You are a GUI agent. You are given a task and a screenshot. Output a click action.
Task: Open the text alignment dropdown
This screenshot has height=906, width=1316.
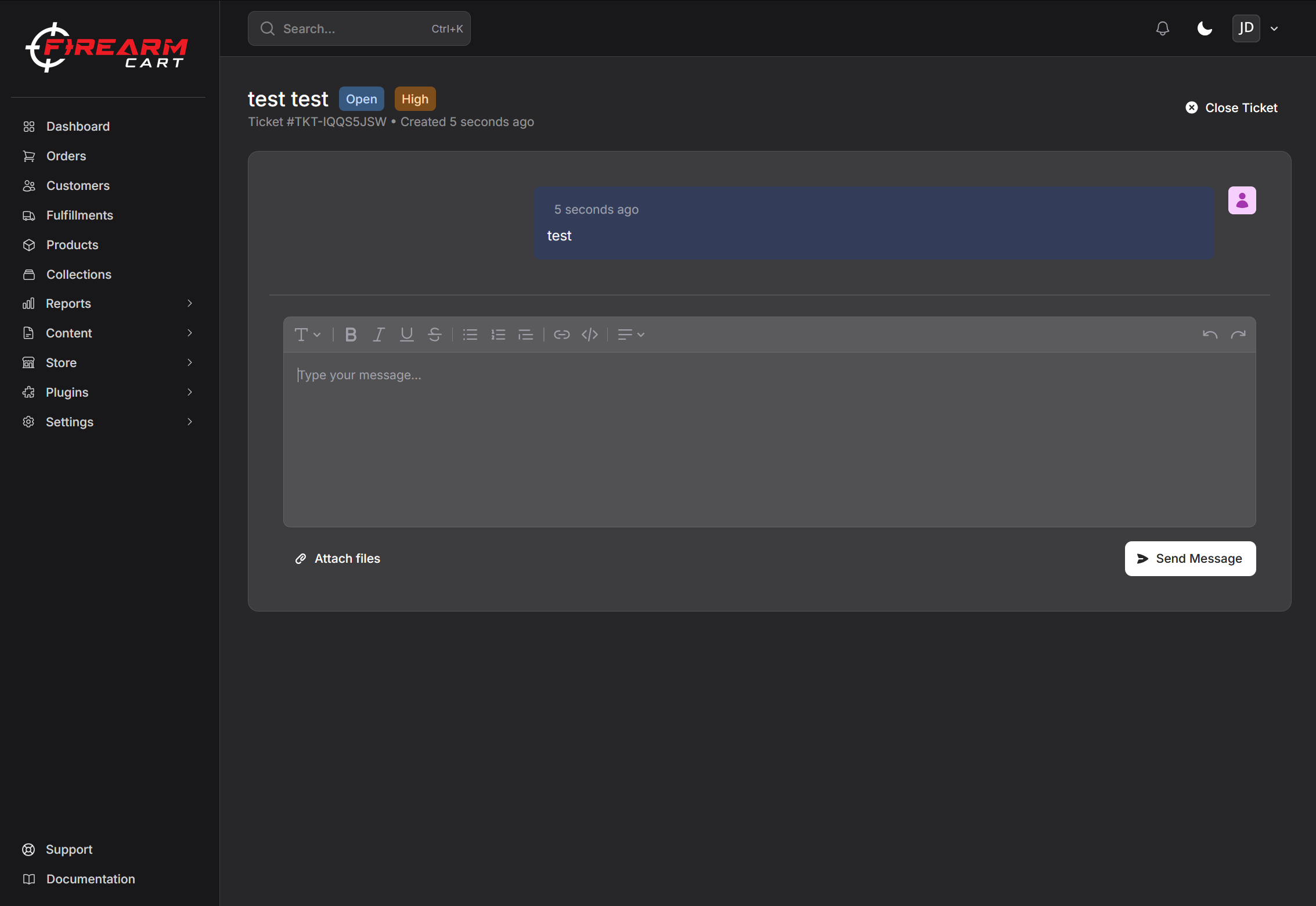[631, 335]
